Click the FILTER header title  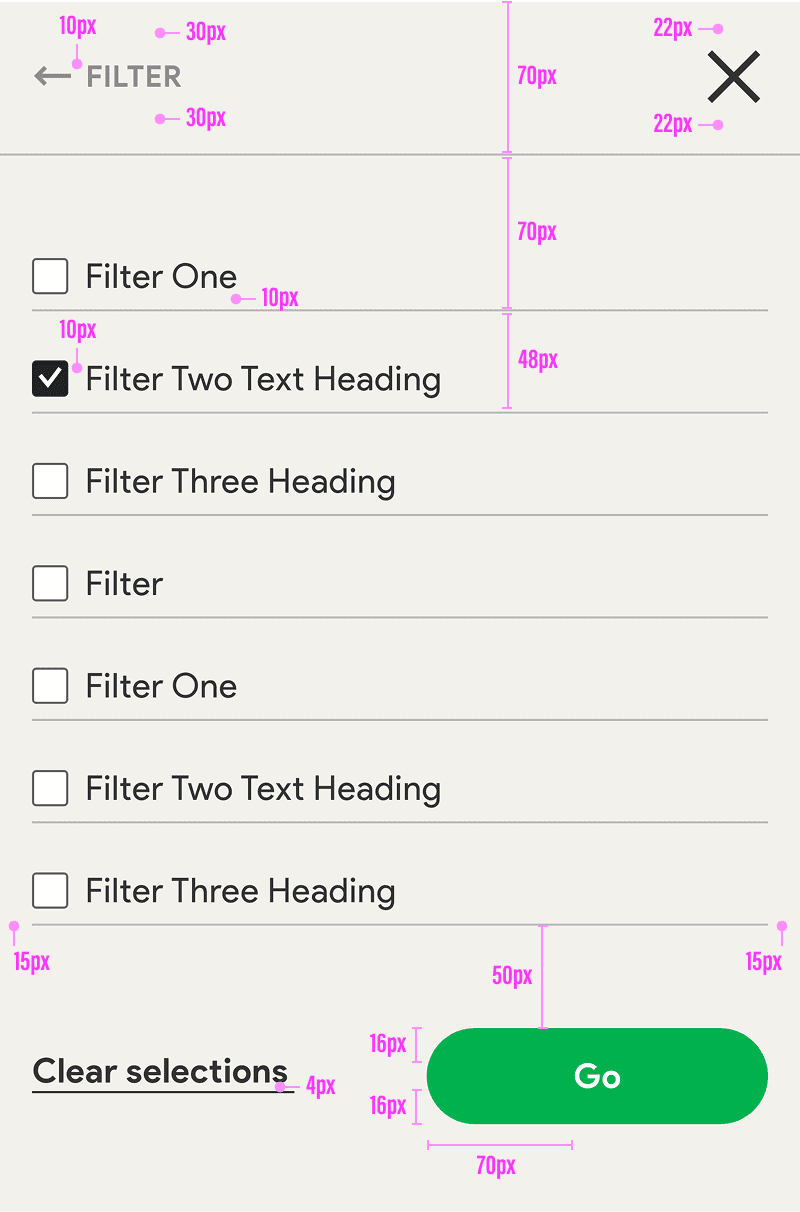point(134,77)
